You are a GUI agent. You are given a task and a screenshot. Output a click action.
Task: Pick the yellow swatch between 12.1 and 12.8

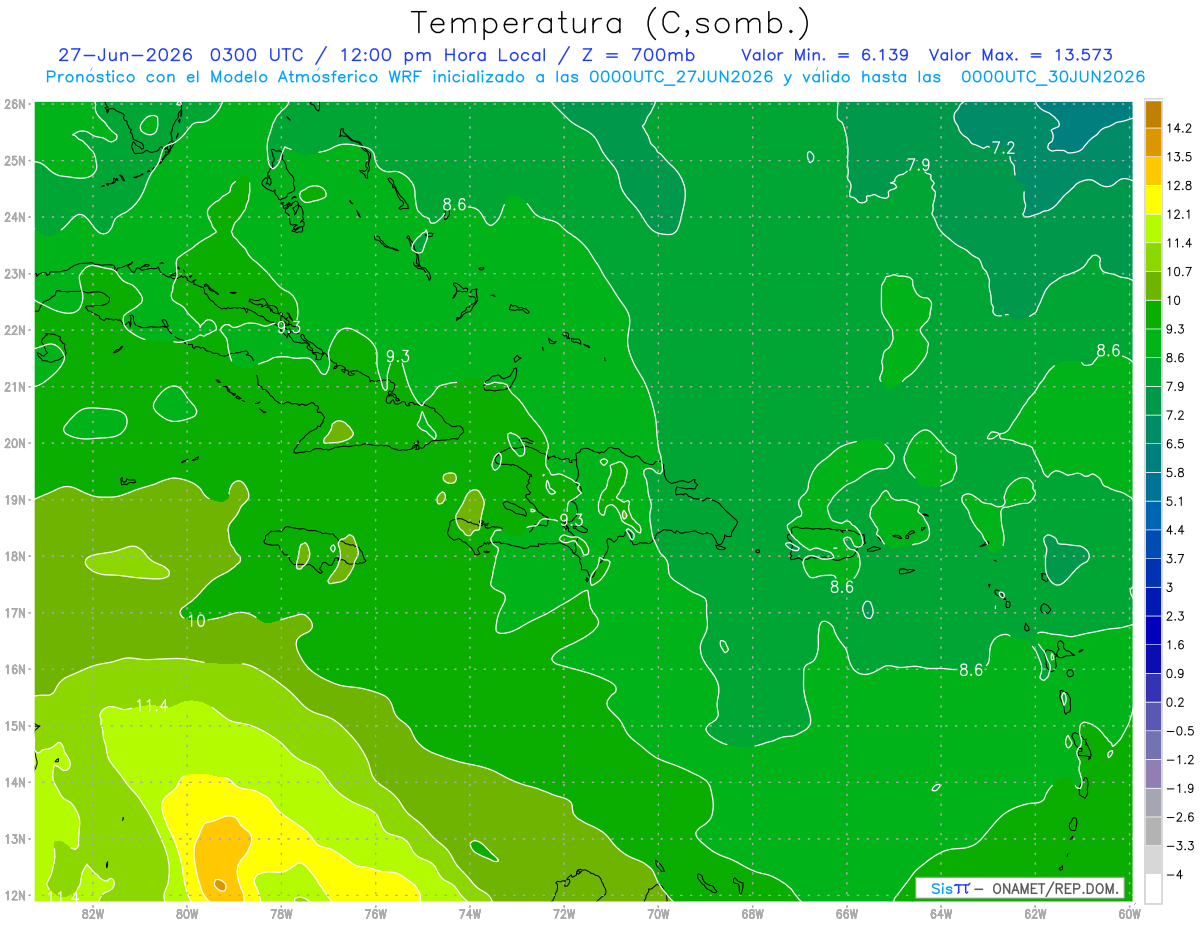[x=1153, y=200]
